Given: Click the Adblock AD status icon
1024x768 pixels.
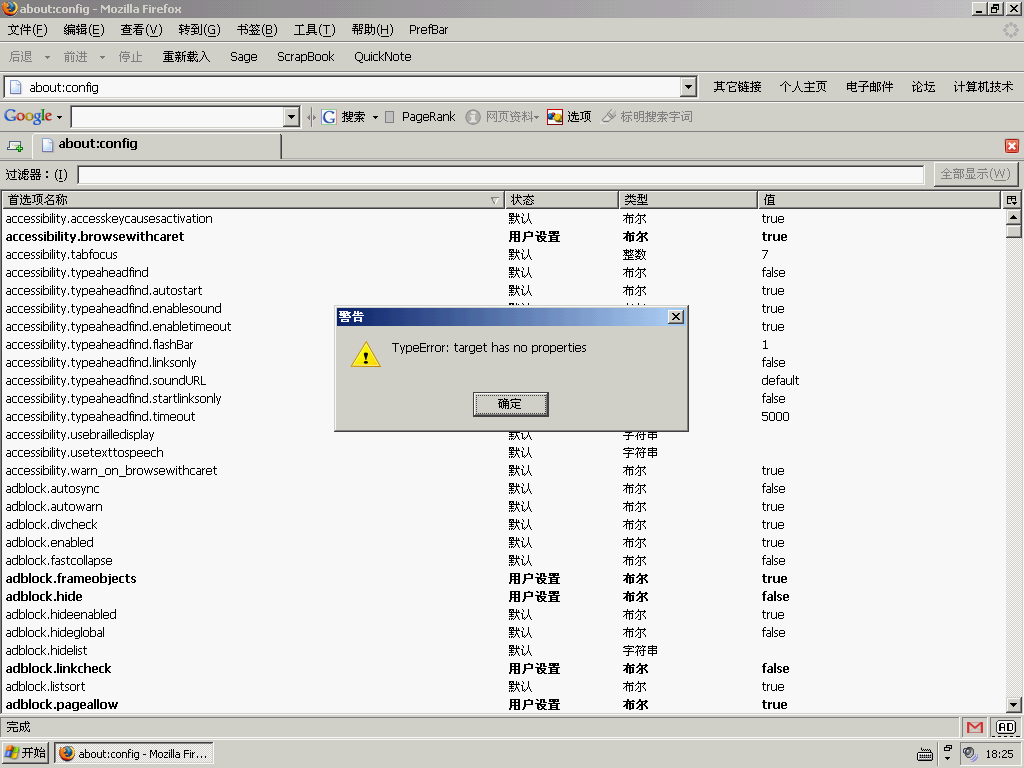Looking at the screenshot, I should [x=1006, y=727].
